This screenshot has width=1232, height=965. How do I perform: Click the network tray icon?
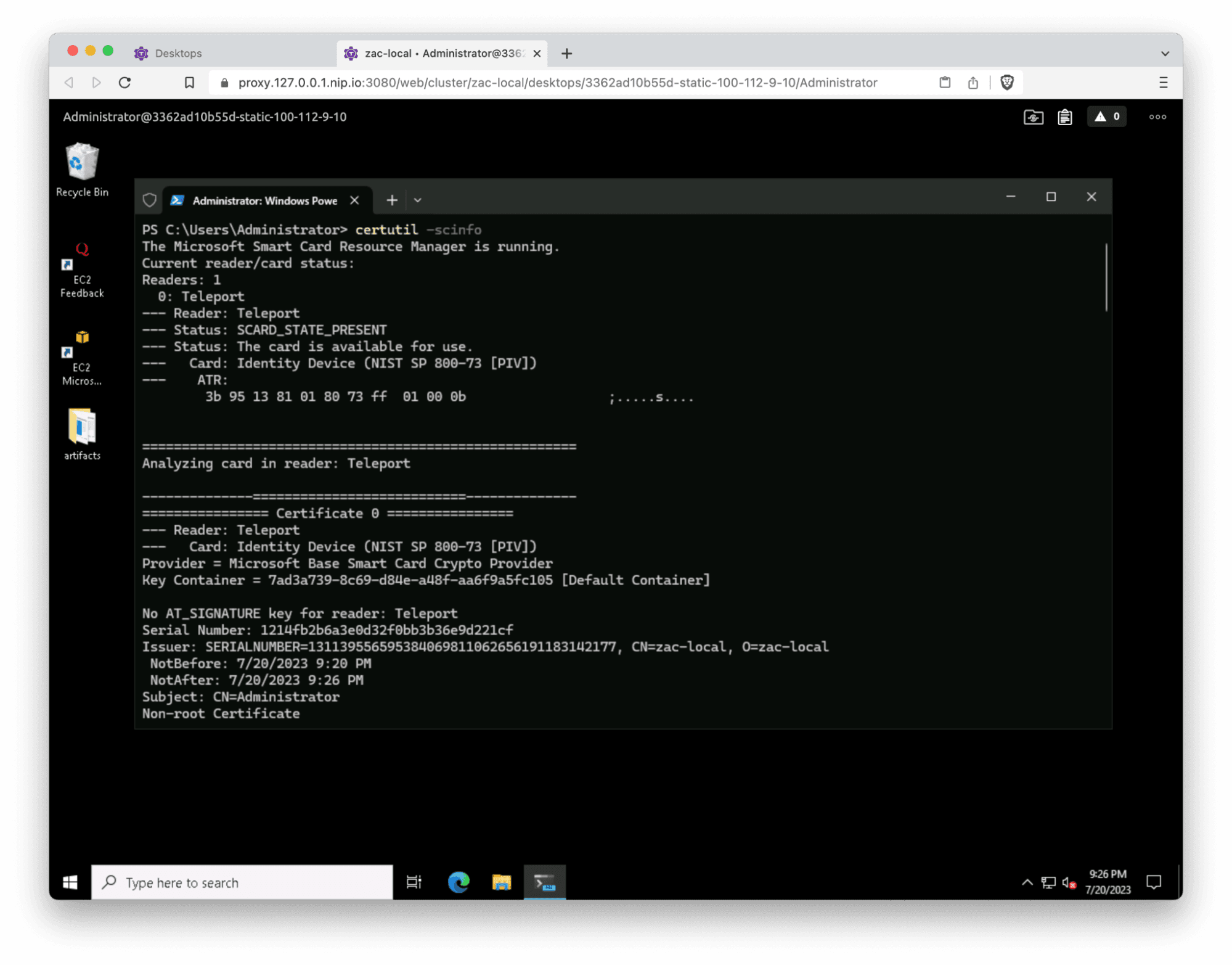point(1048,882)
